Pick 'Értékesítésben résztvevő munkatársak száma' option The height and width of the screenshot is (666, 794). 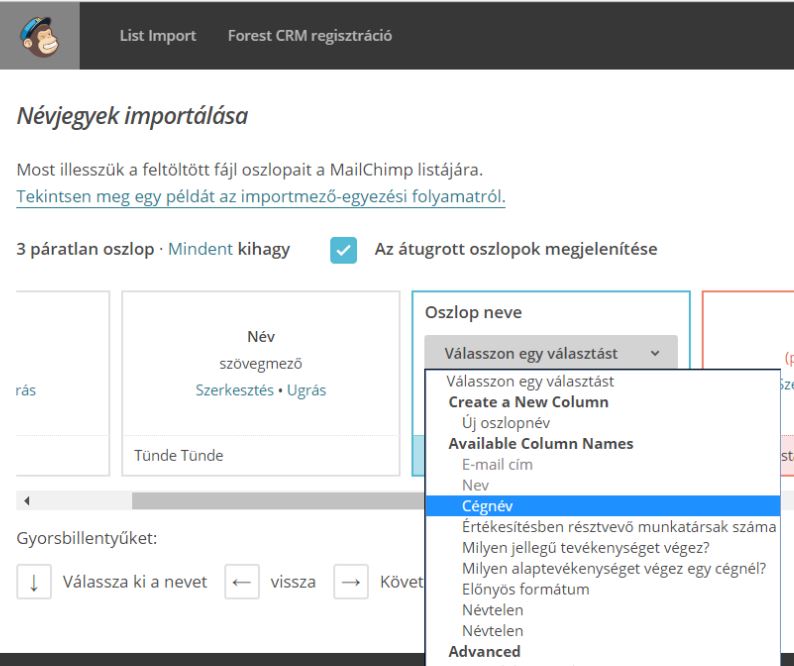pyautogui.click(x=618, y=527)
